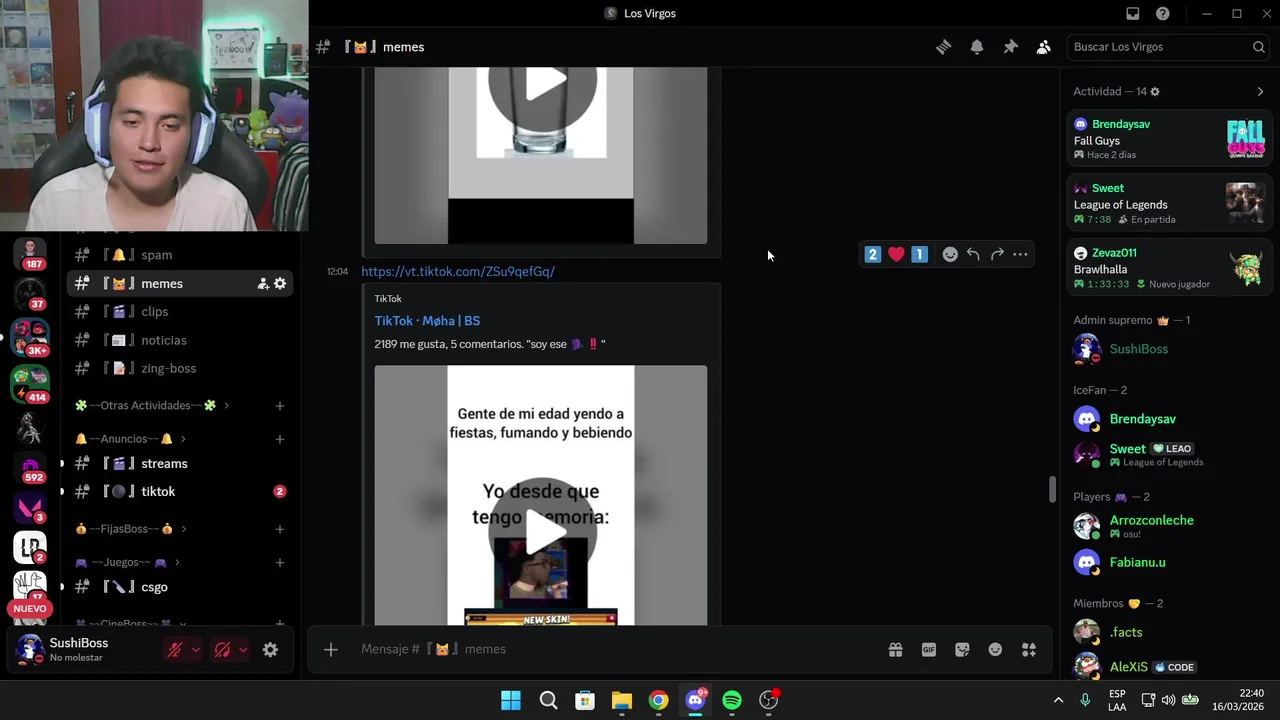
Task: Toggle microphone mute button
Action: click(x=175, y=650)
